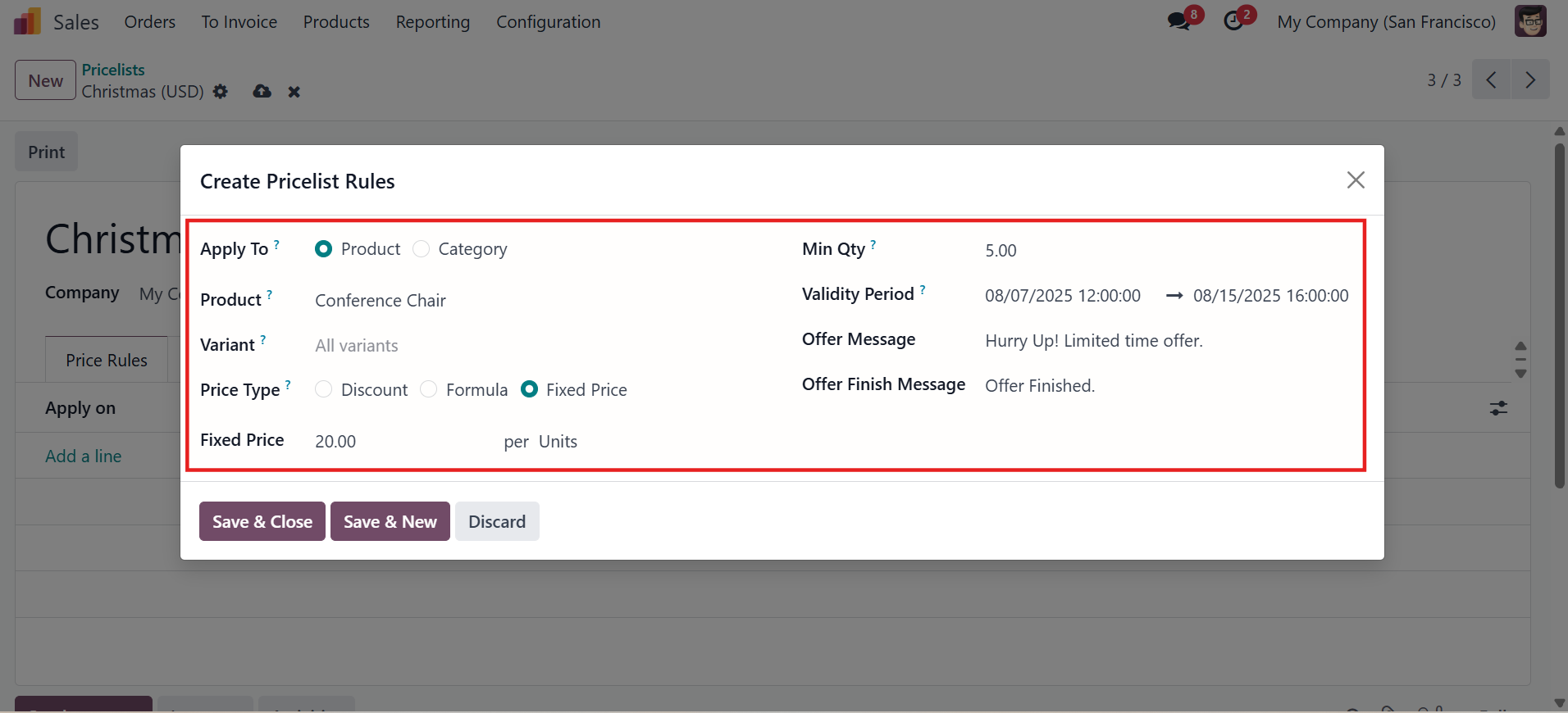Click the help icon next to Validity Period

pyautogui.click(x=922, y=289)
